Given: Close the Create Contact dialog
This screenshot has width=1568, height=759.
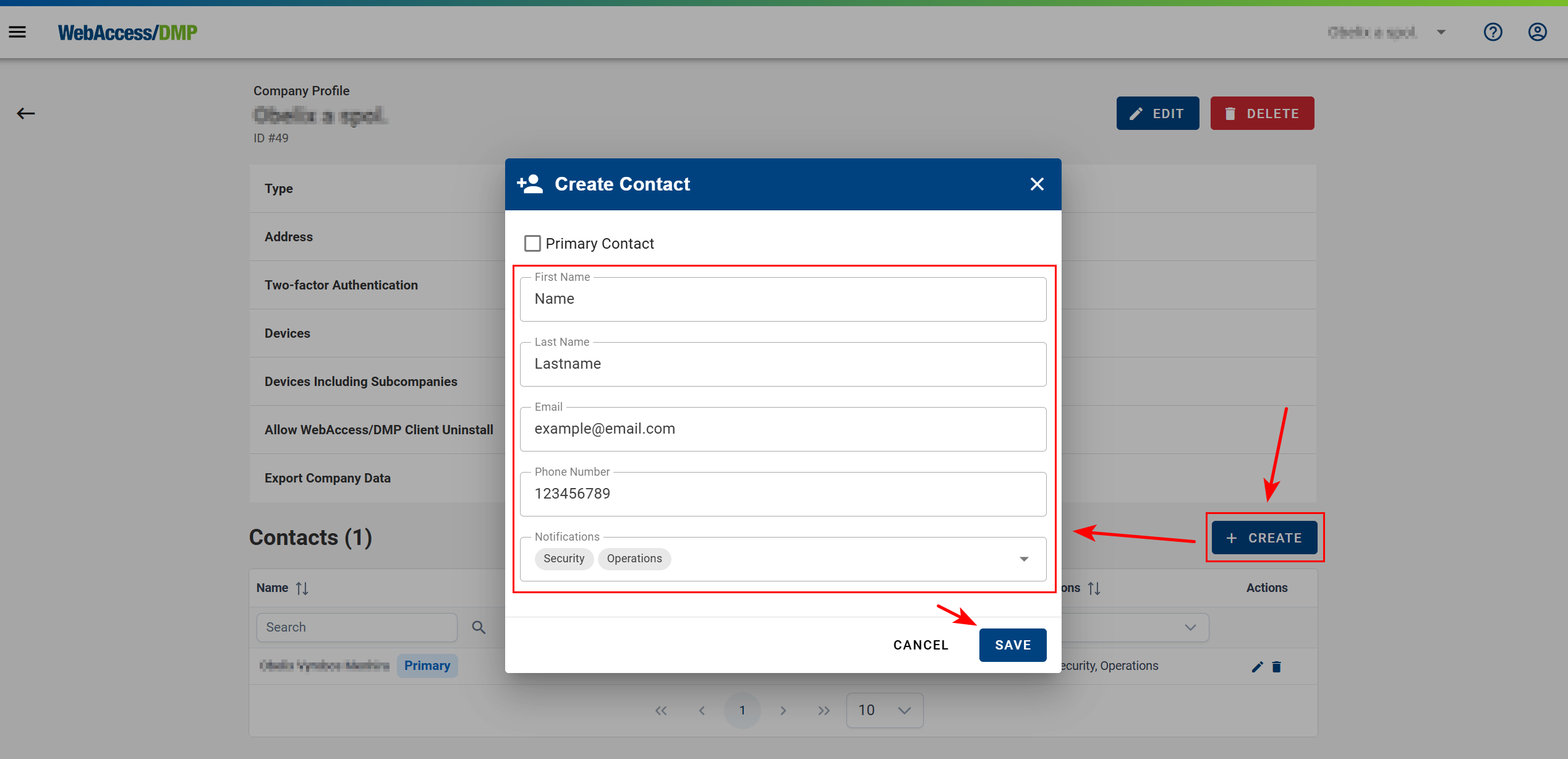Looking at the screenshot, I should coord(1036,184).
